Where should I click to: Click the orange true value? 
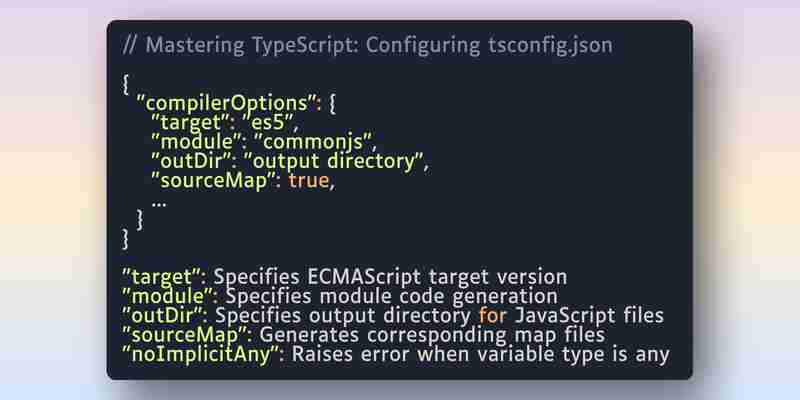[x=309, y=181]
